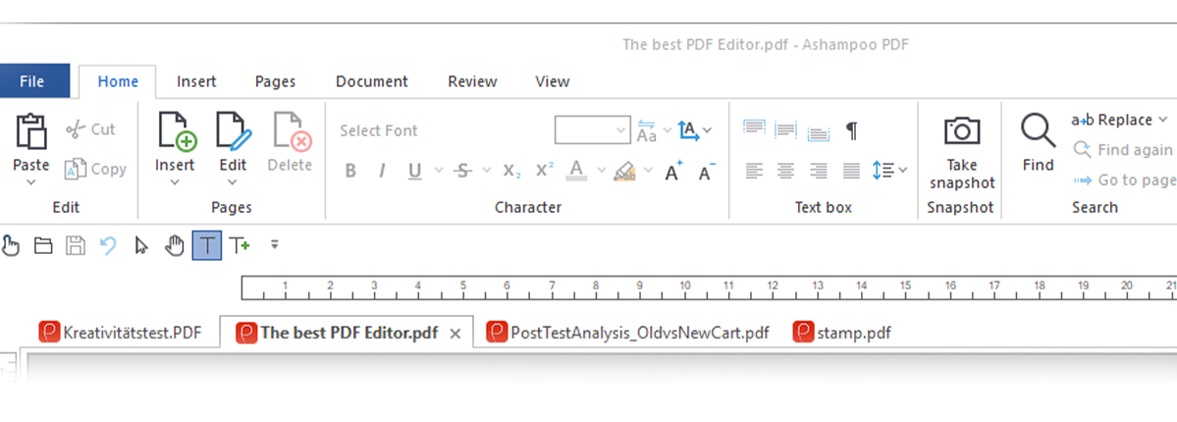
Task: Align text box content to middle
Action: [x=786, y=131]
